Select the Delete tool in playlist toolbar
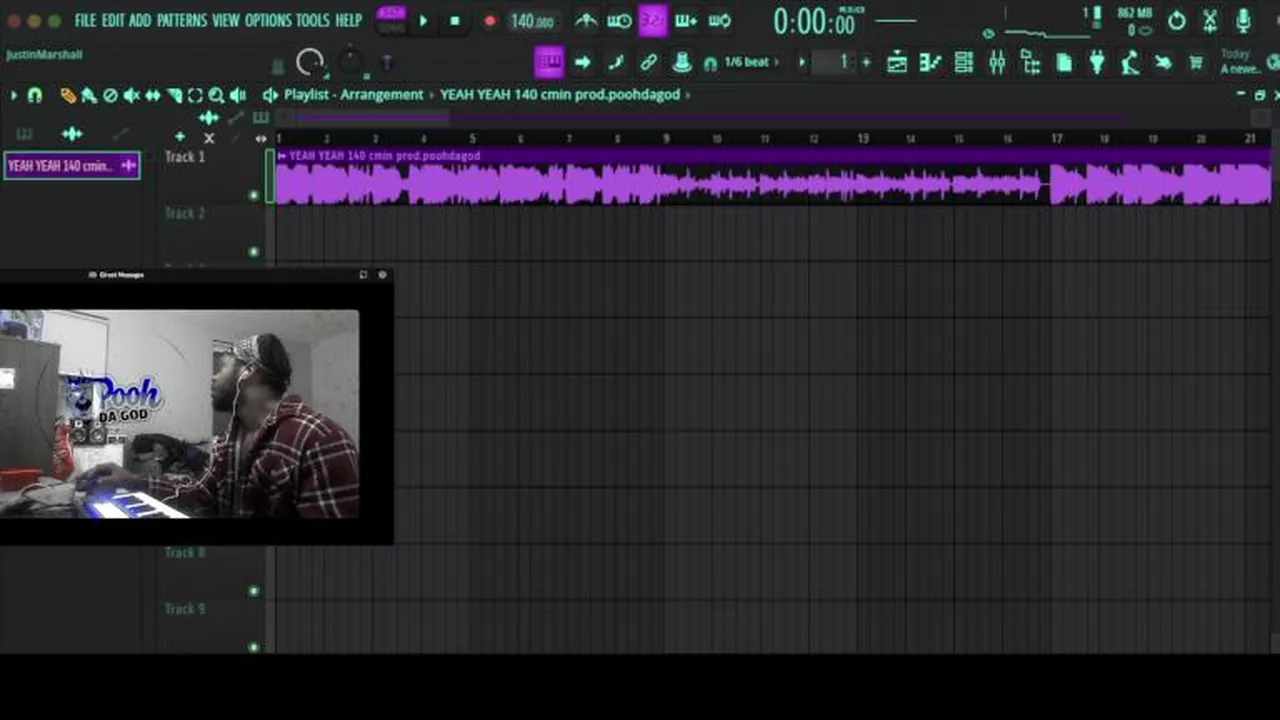 pos(110,95)
